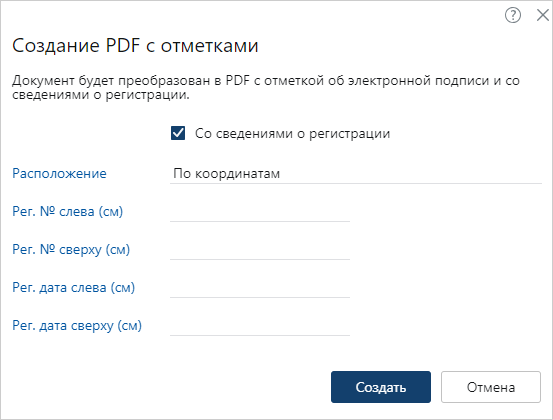
Task: Uncheck the registration info checkbox
Action: [178, 133]
